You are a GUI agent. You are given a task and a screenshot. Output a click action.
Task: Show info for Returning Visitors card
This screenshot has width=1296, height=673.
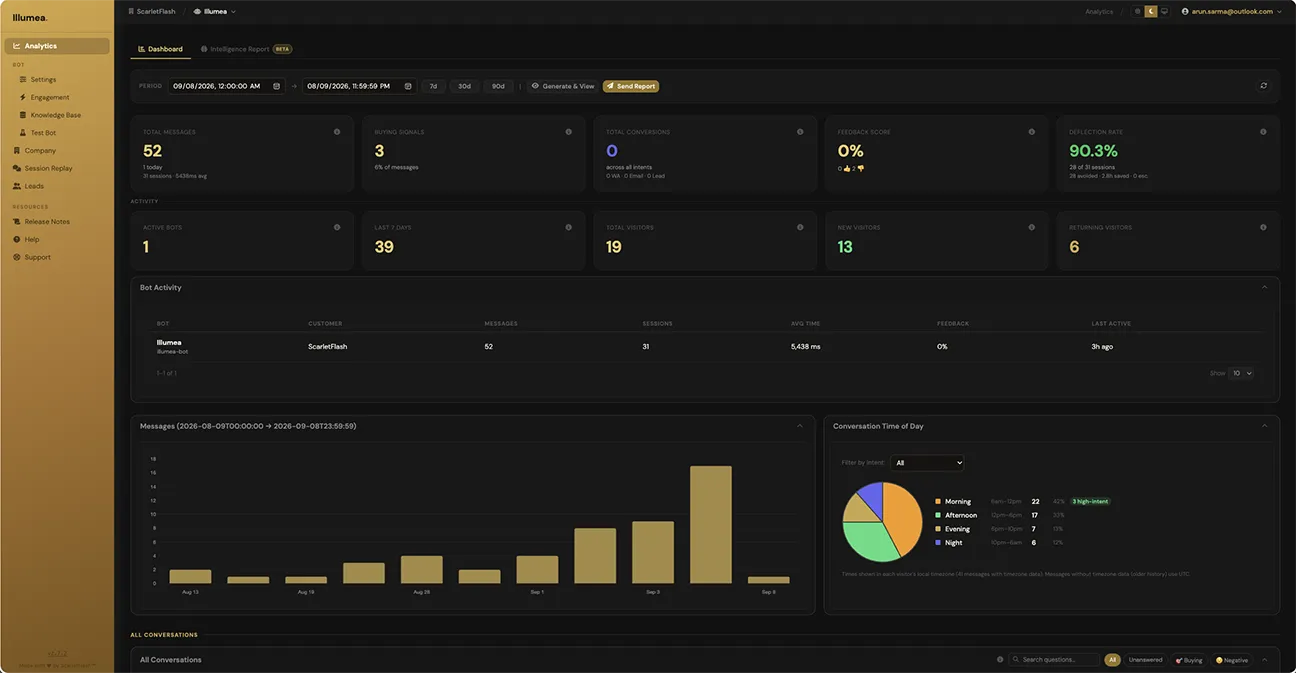tap(1264, 227)
